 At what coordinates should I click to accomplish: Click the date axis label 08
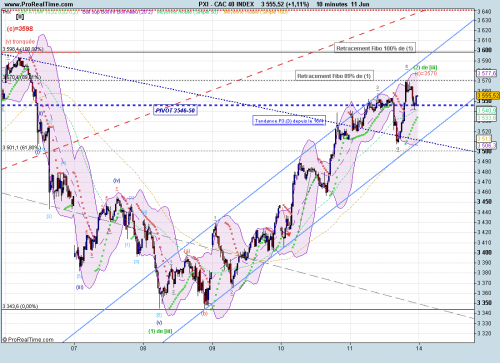click(x=143, y=348)
